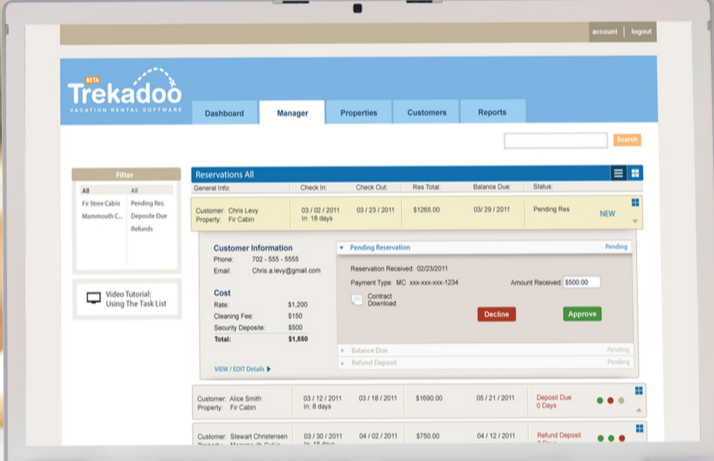
Task: Click the account link
Action: coord(605,31)
